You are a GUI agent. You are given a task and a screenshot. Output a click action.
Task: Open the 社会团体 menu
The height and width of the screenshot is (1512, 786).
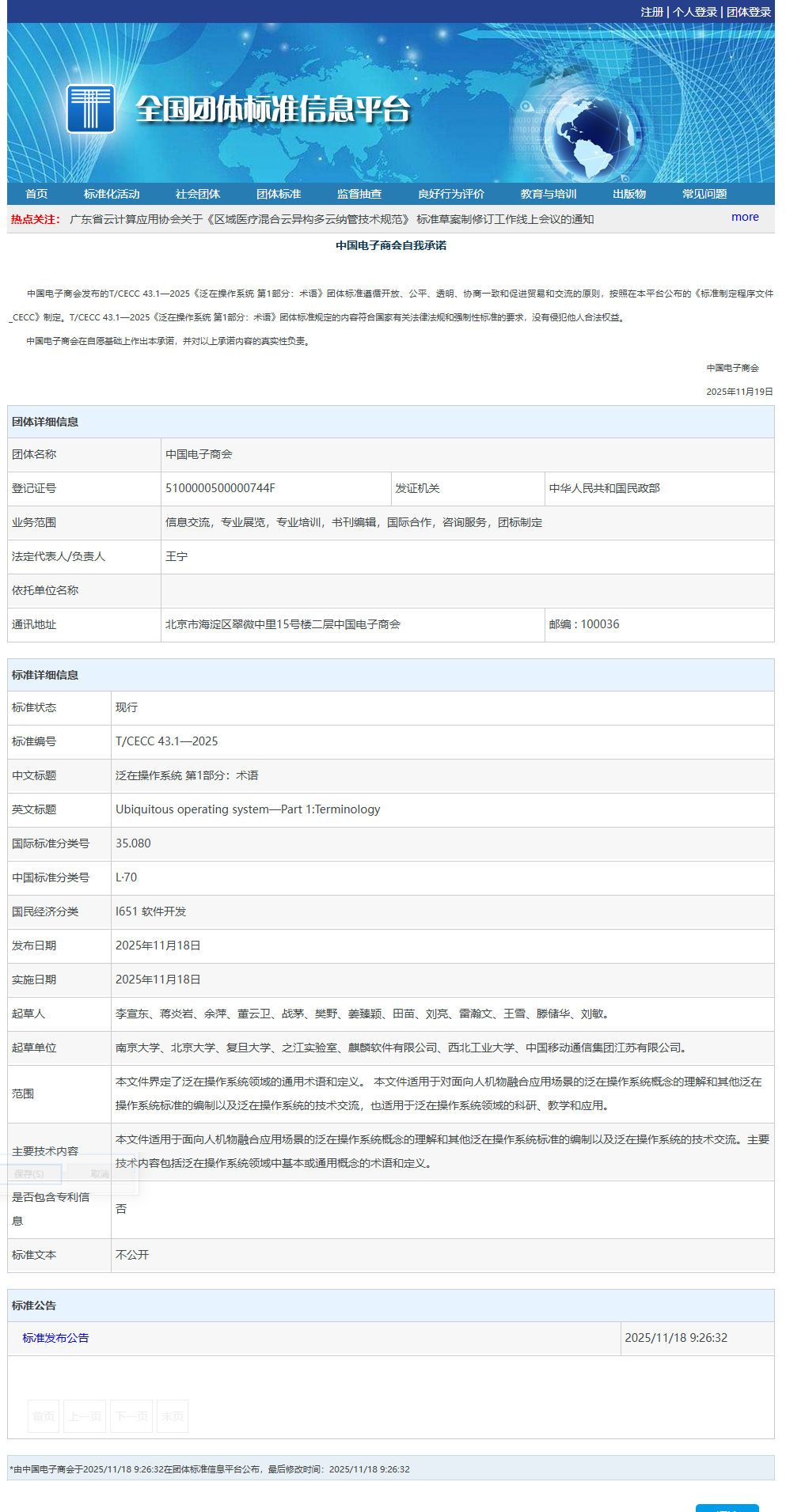tap(198, 194)
